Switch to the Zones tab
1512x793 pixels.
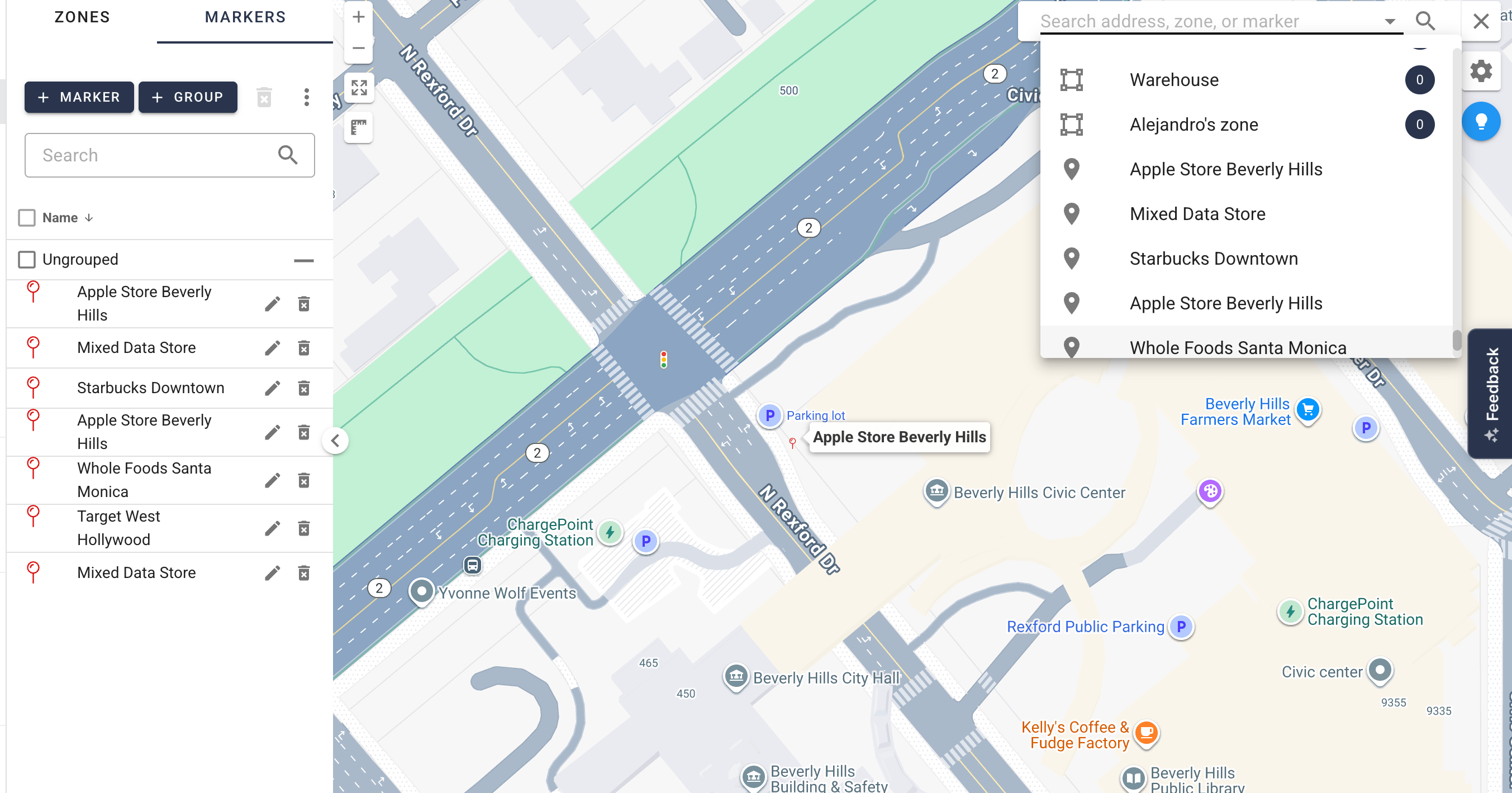(x=82, y=18)
